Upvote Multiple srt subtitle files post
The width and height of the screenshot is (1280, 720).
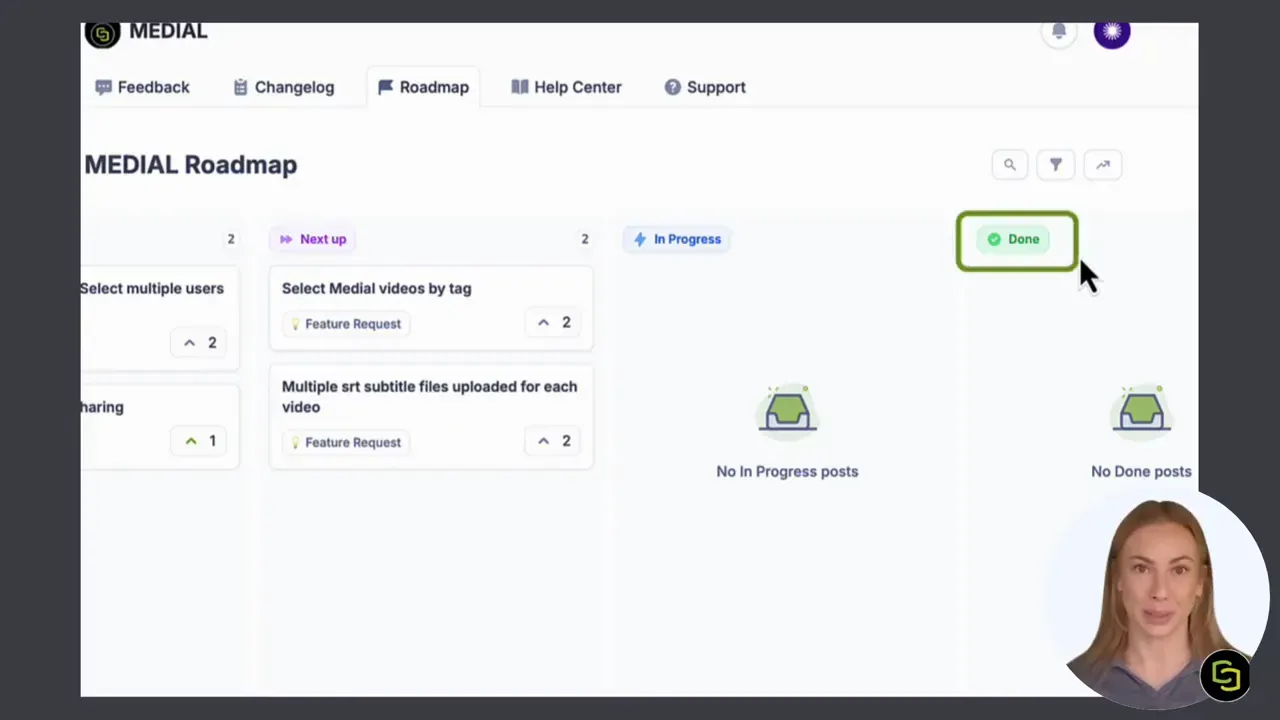(x=553, y=441)
